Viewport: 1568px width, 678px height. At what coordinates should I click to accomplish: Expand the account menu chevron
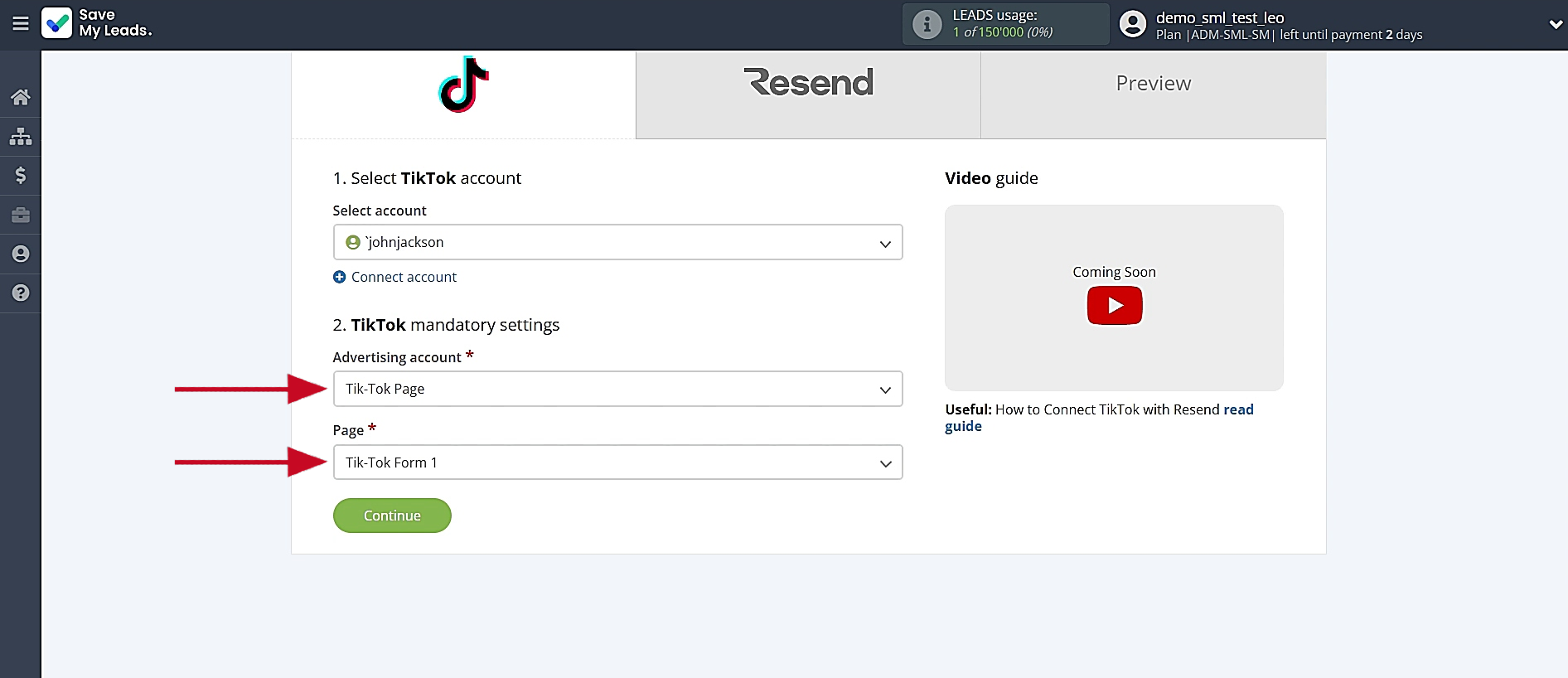(x=1555, y=25)
